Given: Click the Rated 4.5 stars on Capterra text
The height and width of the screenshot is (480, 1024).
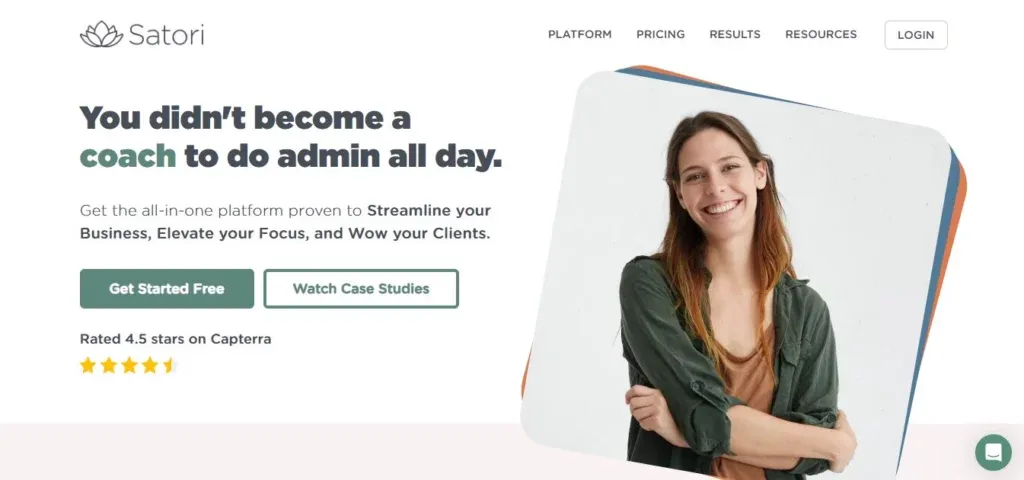Looking at the screenshot, I should point(175,339).
